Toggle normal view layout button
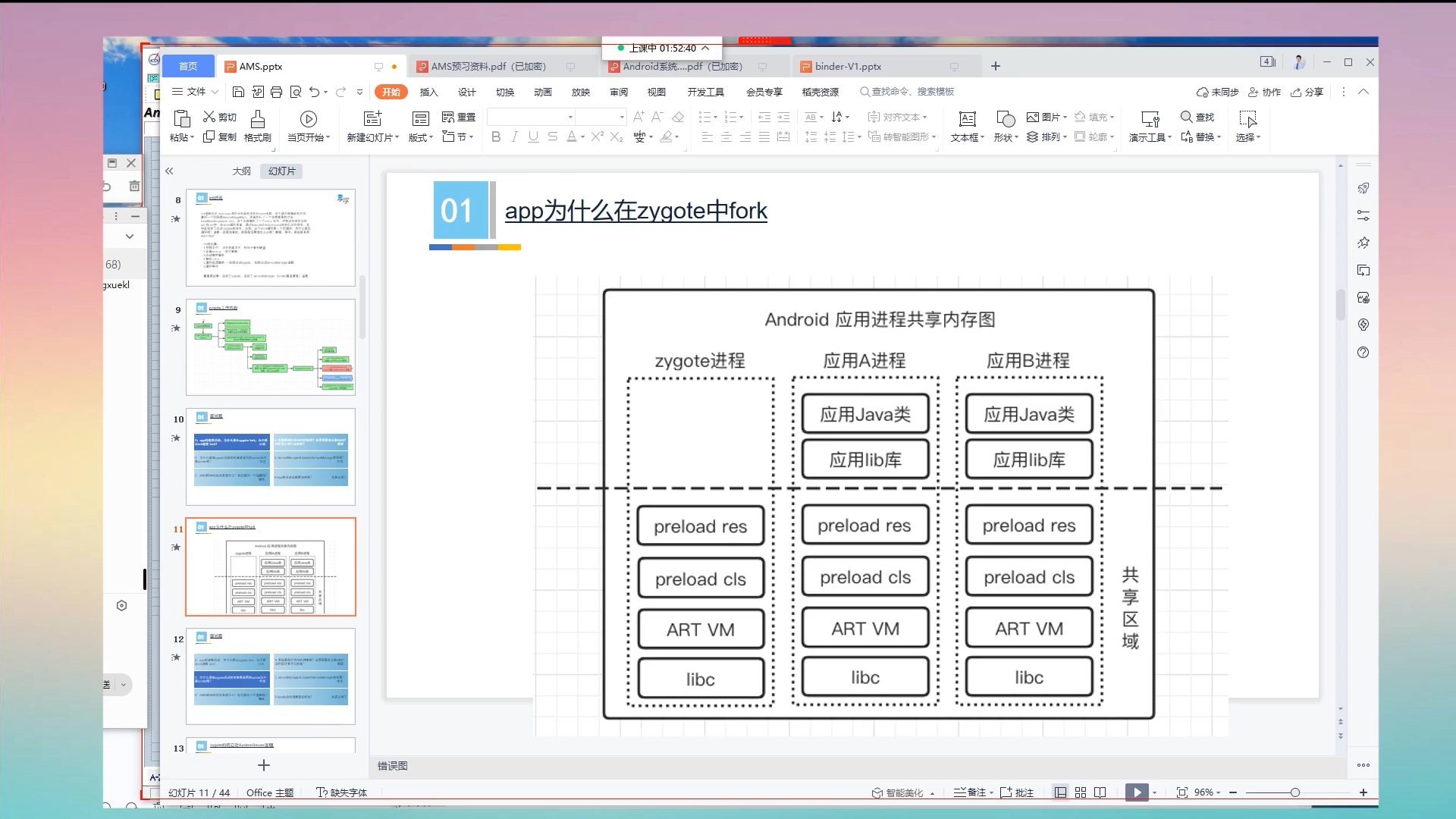This screenshot has height=819, width=1456. [x=1060, y=792]
